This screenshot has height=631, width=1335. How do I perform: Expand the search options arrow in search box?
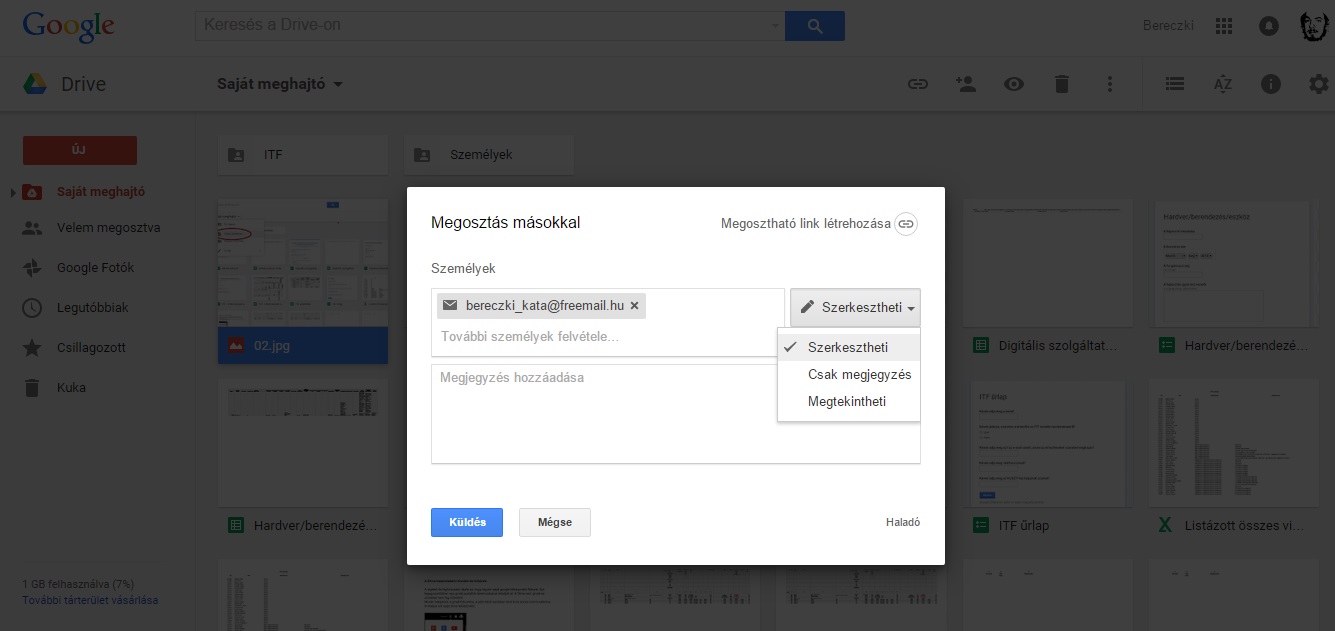click(x=776, y=26)
